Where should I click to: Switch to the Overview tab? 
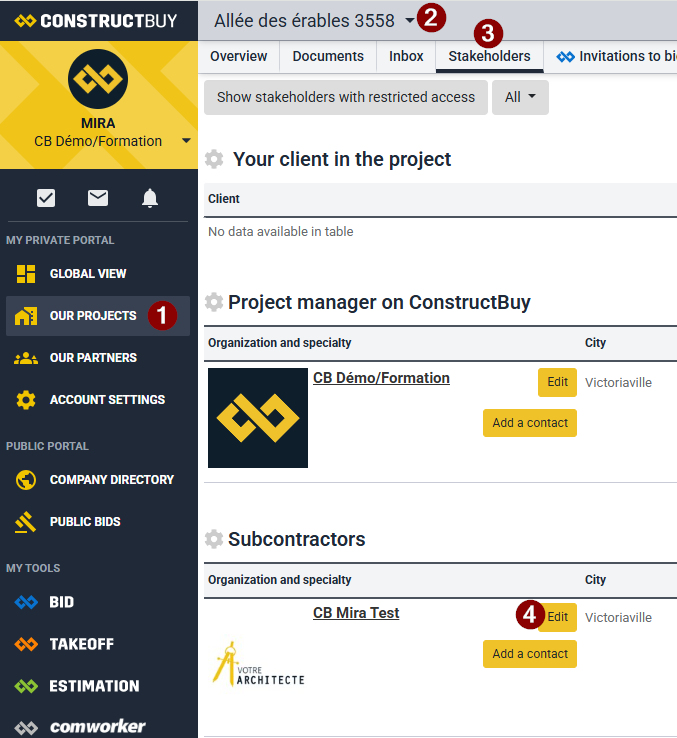239,56
